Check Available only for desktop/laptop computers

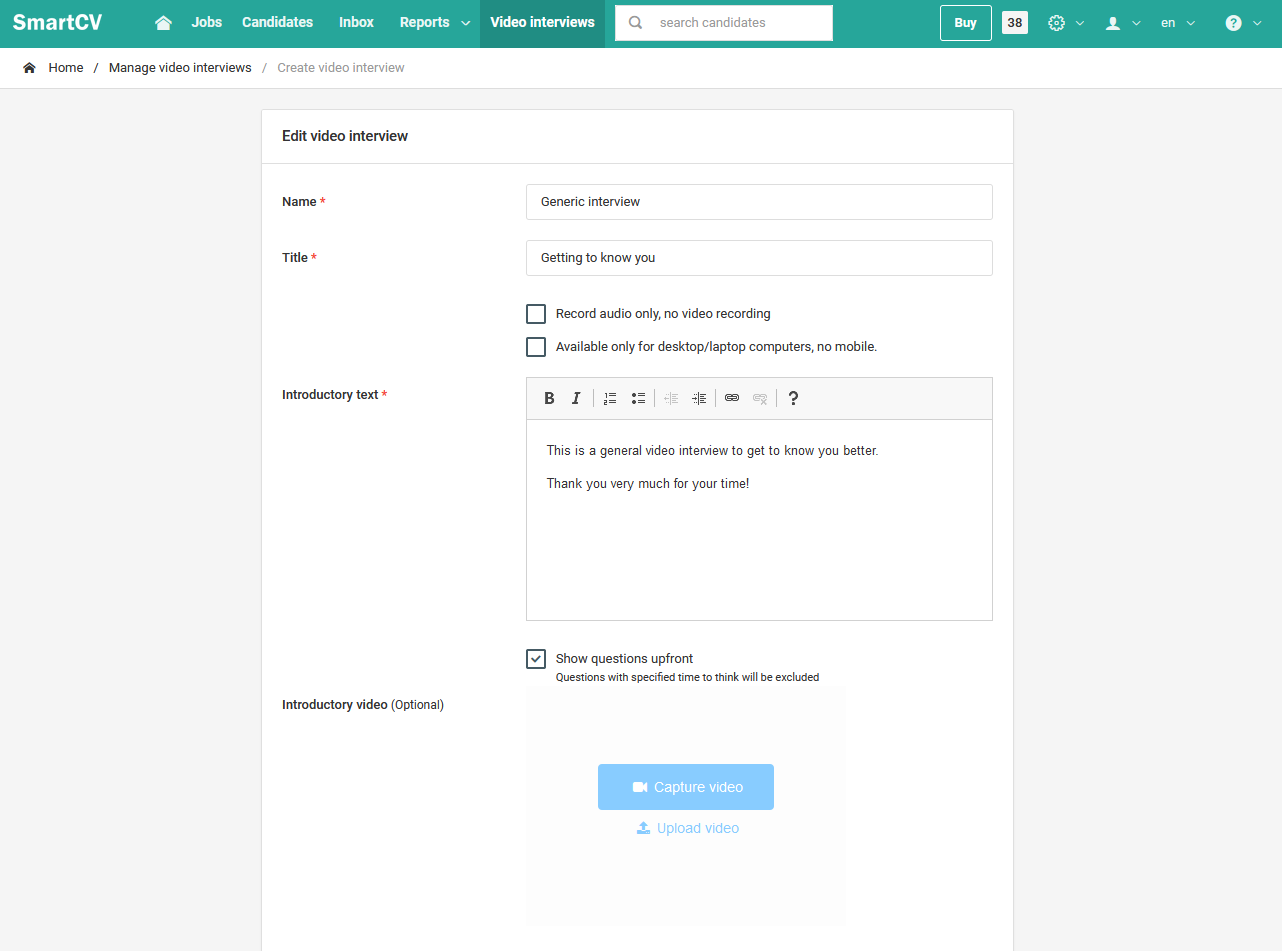click(x=536, y=347)
